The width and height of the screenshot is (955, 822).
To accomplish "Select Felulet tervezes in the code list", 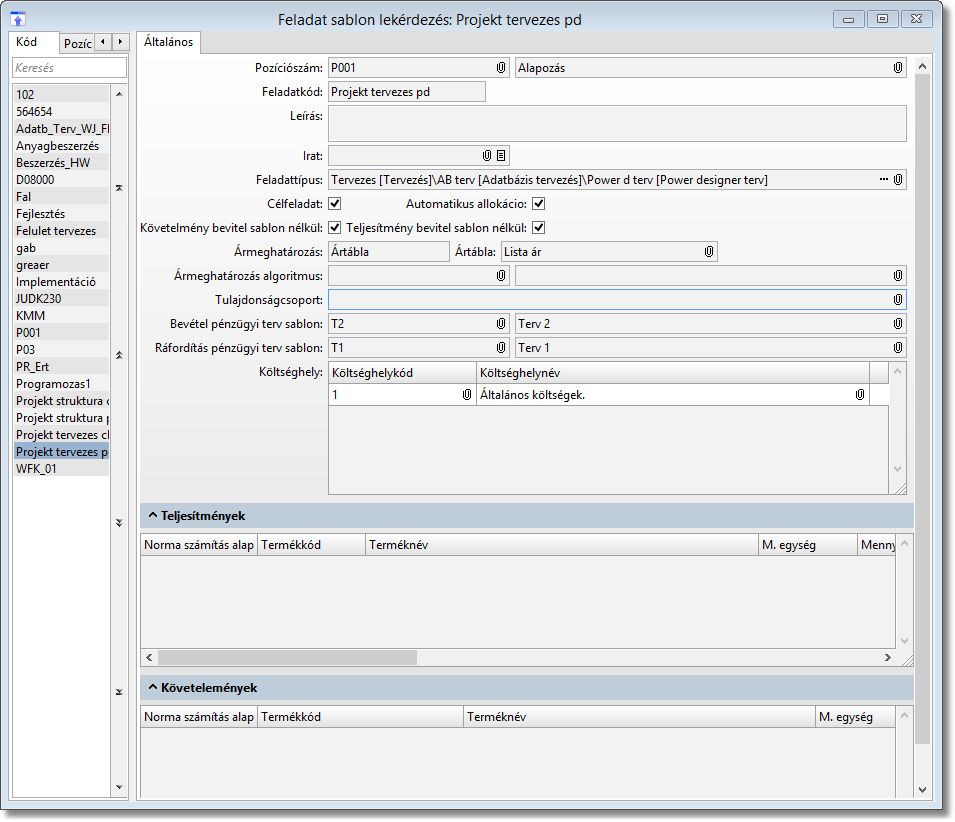I will [x=57, y=231].
